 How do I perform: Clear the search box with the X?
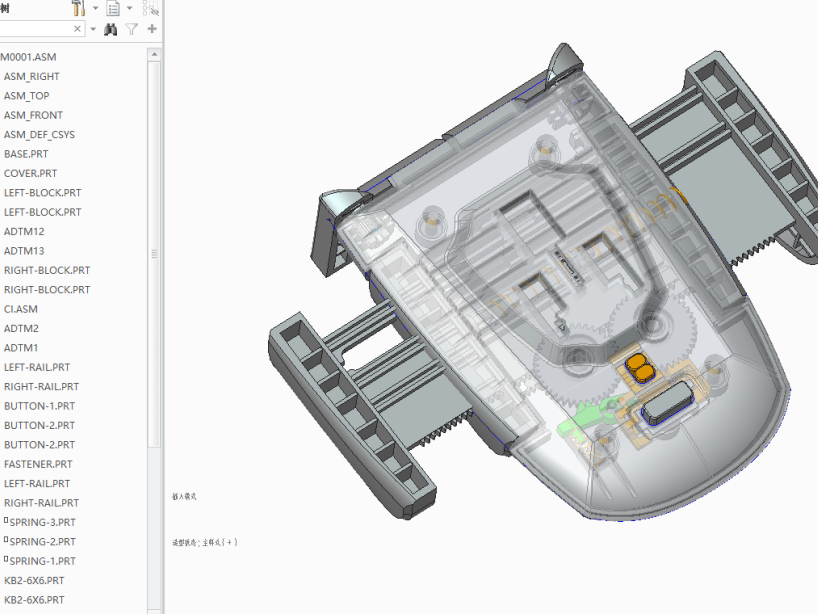78,30
